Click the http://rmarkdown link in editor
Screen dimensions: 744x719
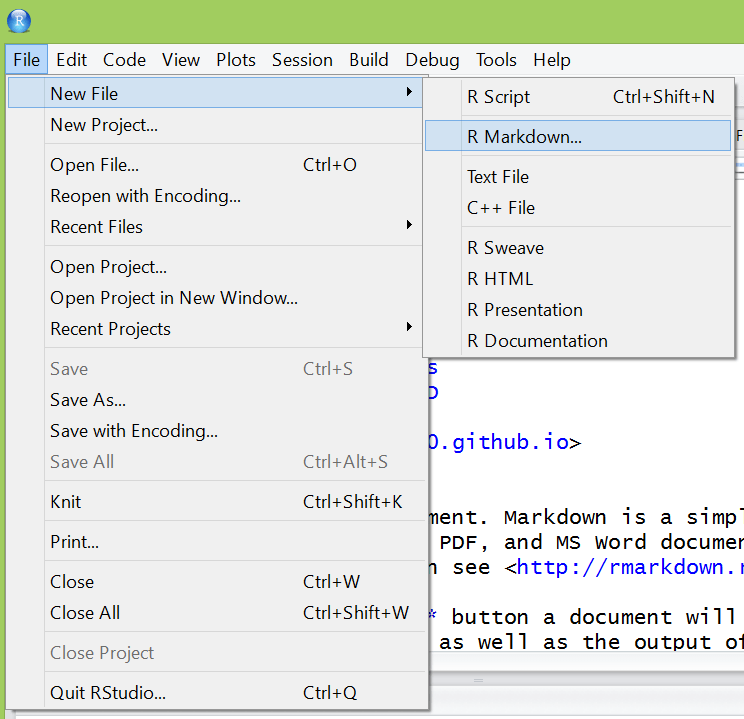click(630, 567)
